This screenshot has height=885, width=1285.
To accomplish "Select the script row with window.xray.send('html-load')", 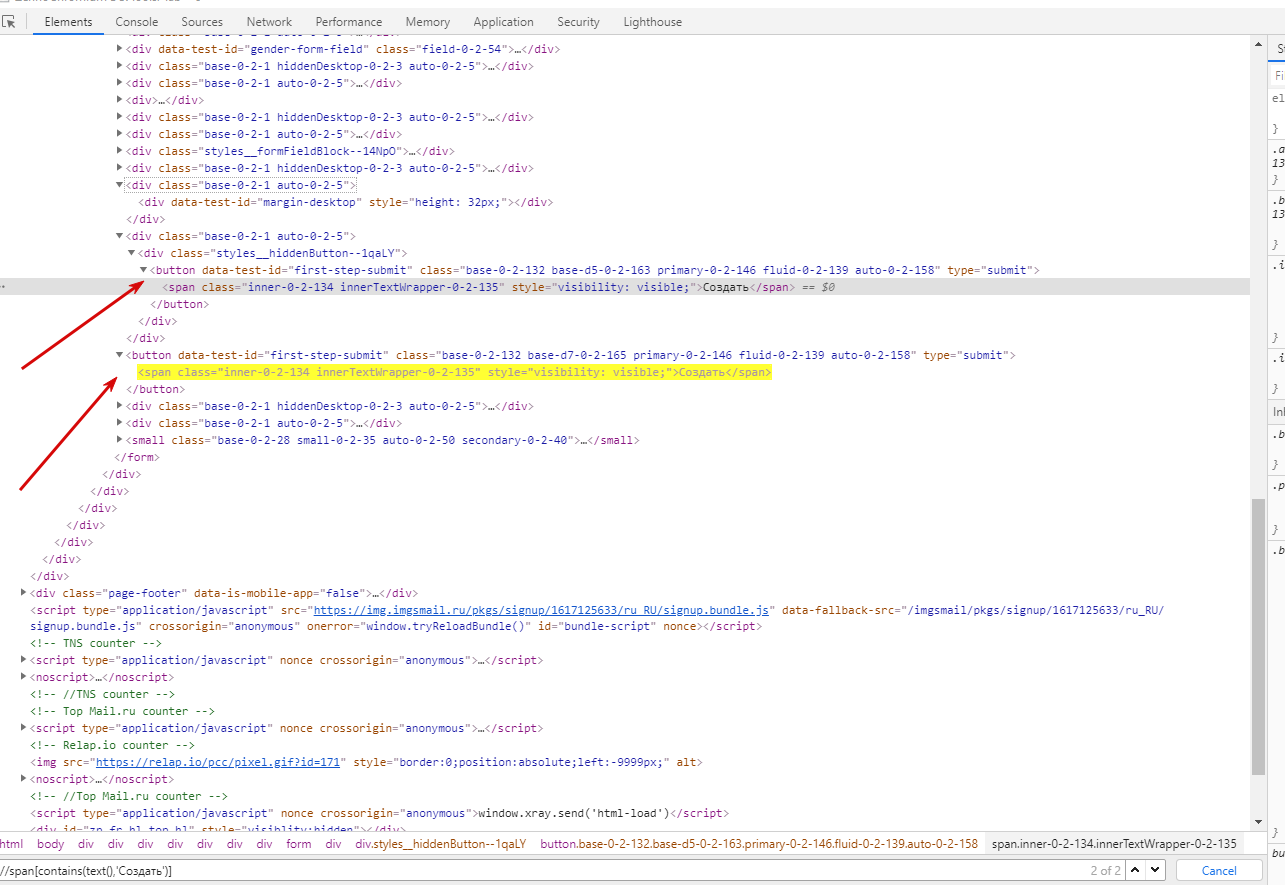I will tap(379, 813).
